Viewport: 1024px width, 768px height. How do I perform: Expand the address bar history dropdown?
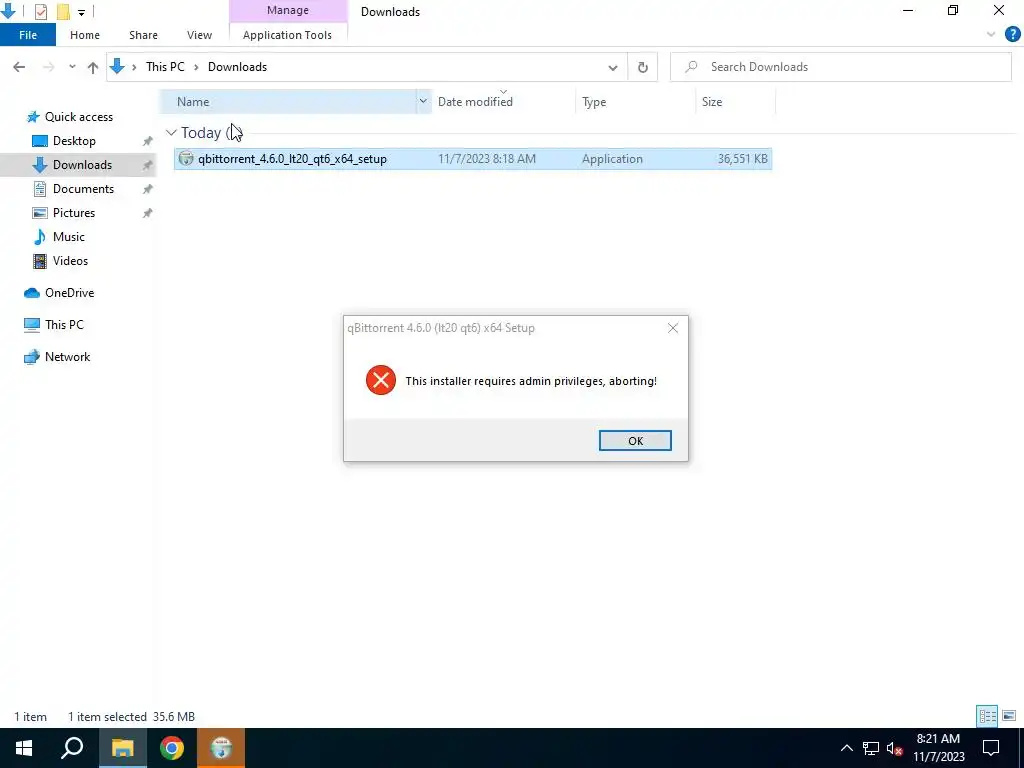pyautogui.click(x=613, y=67)
